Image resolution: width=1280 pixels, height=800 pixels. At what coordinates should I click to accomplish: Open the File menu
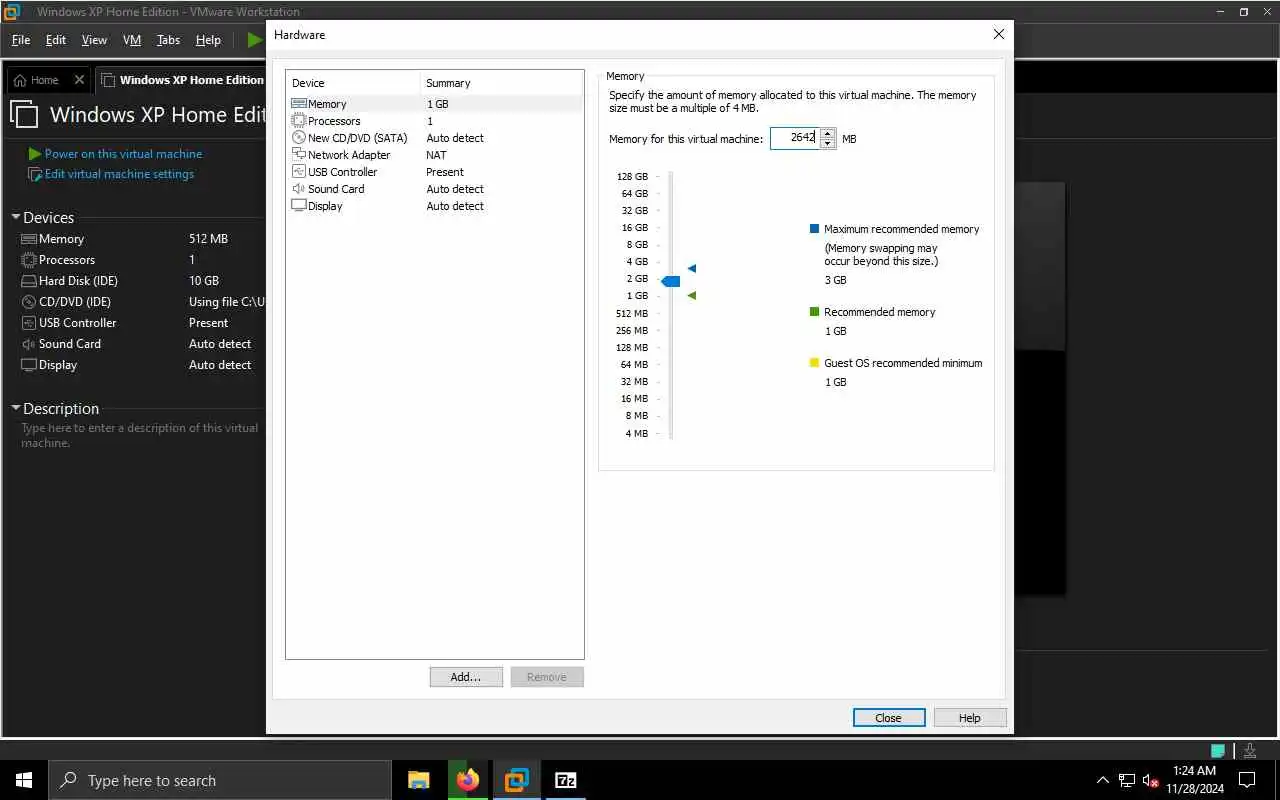(21, 40)
